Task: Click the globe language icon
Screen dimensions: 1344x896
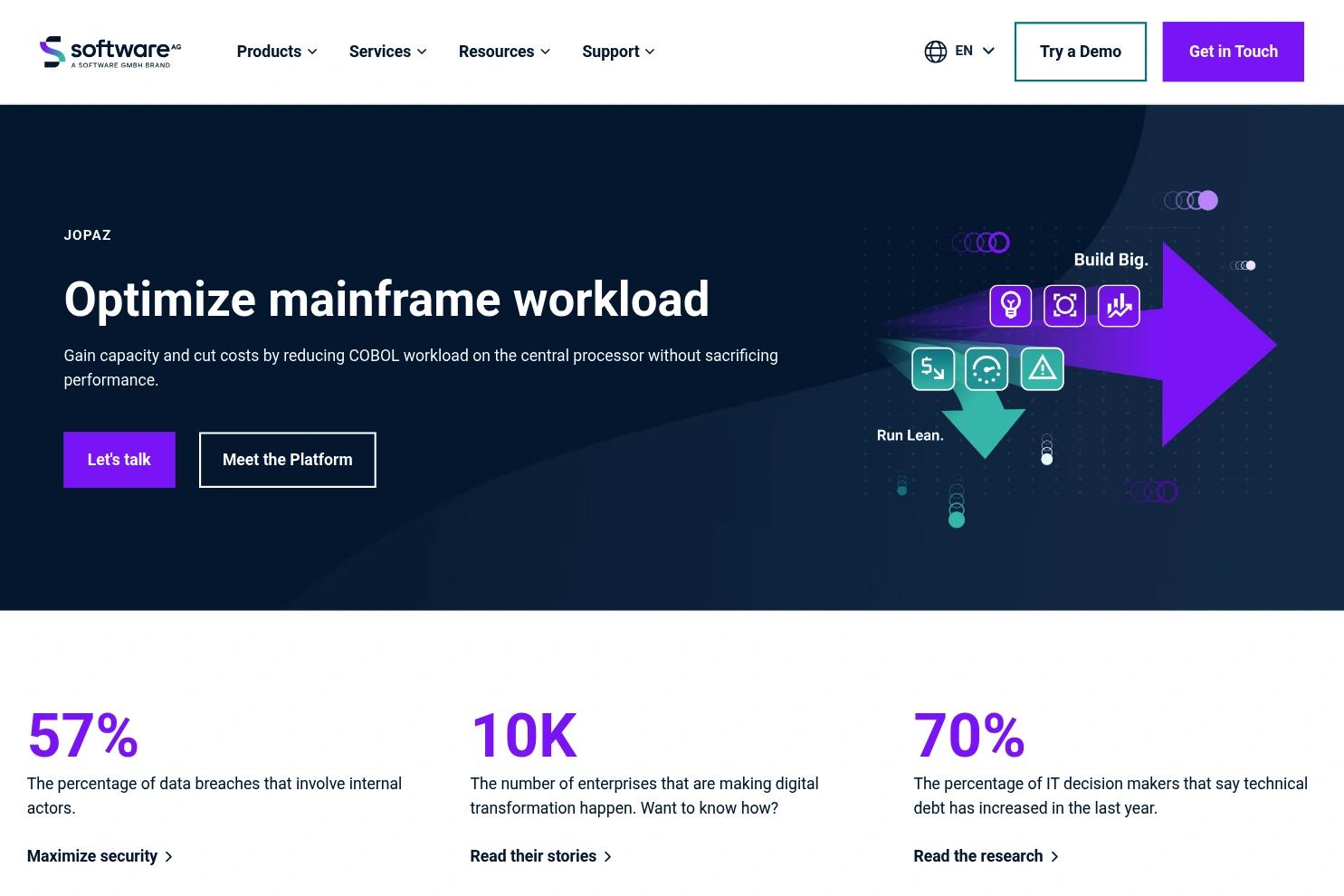Action: click(935, 52)
